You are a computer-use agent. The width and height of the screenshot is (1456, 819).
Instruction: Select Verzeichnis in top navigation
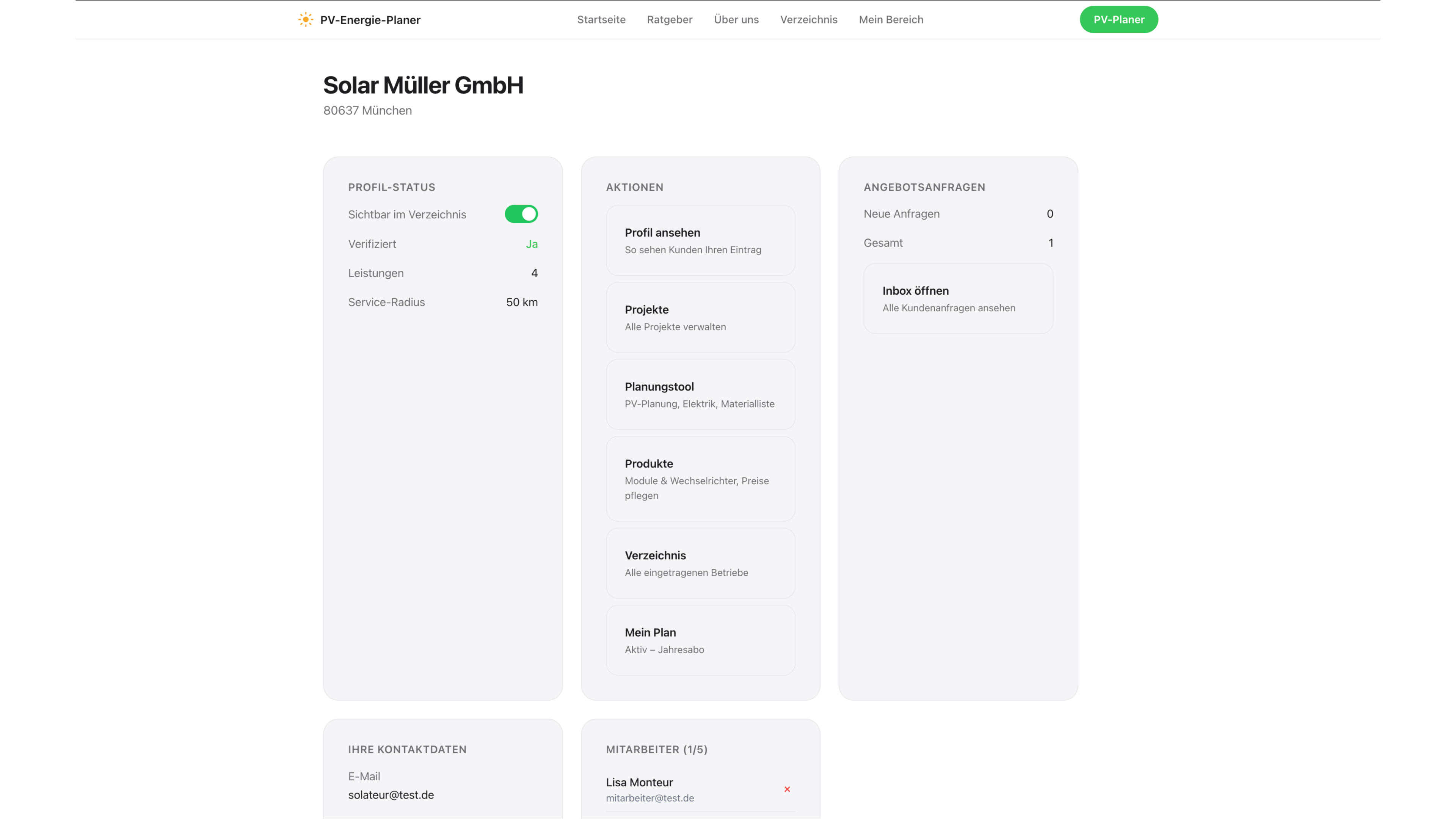(x=808, y=20)
